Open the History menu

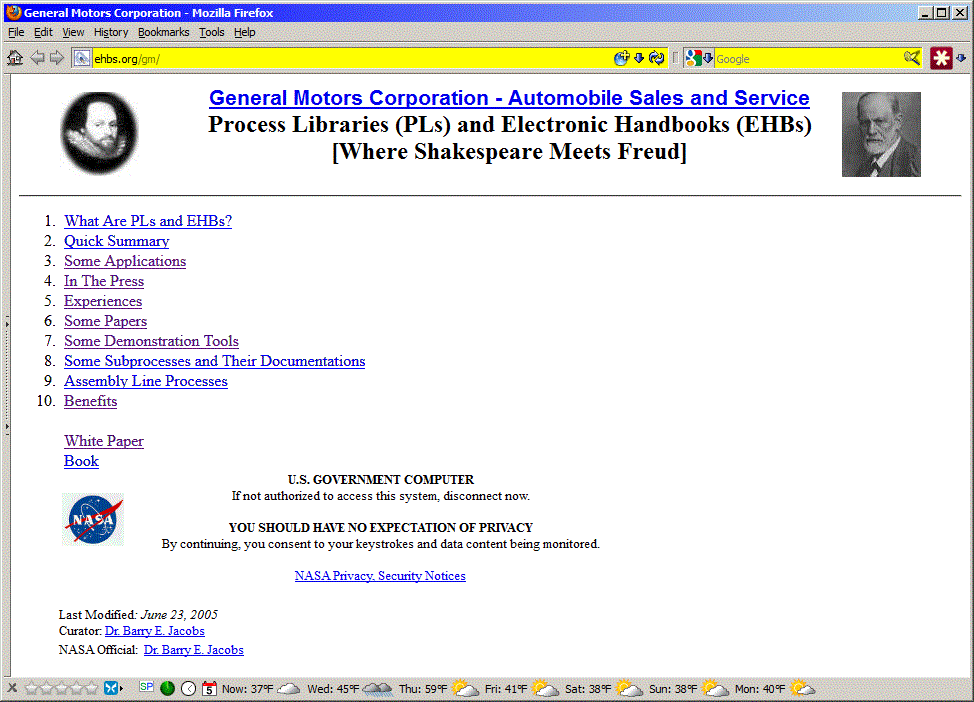tap(111, 32)
